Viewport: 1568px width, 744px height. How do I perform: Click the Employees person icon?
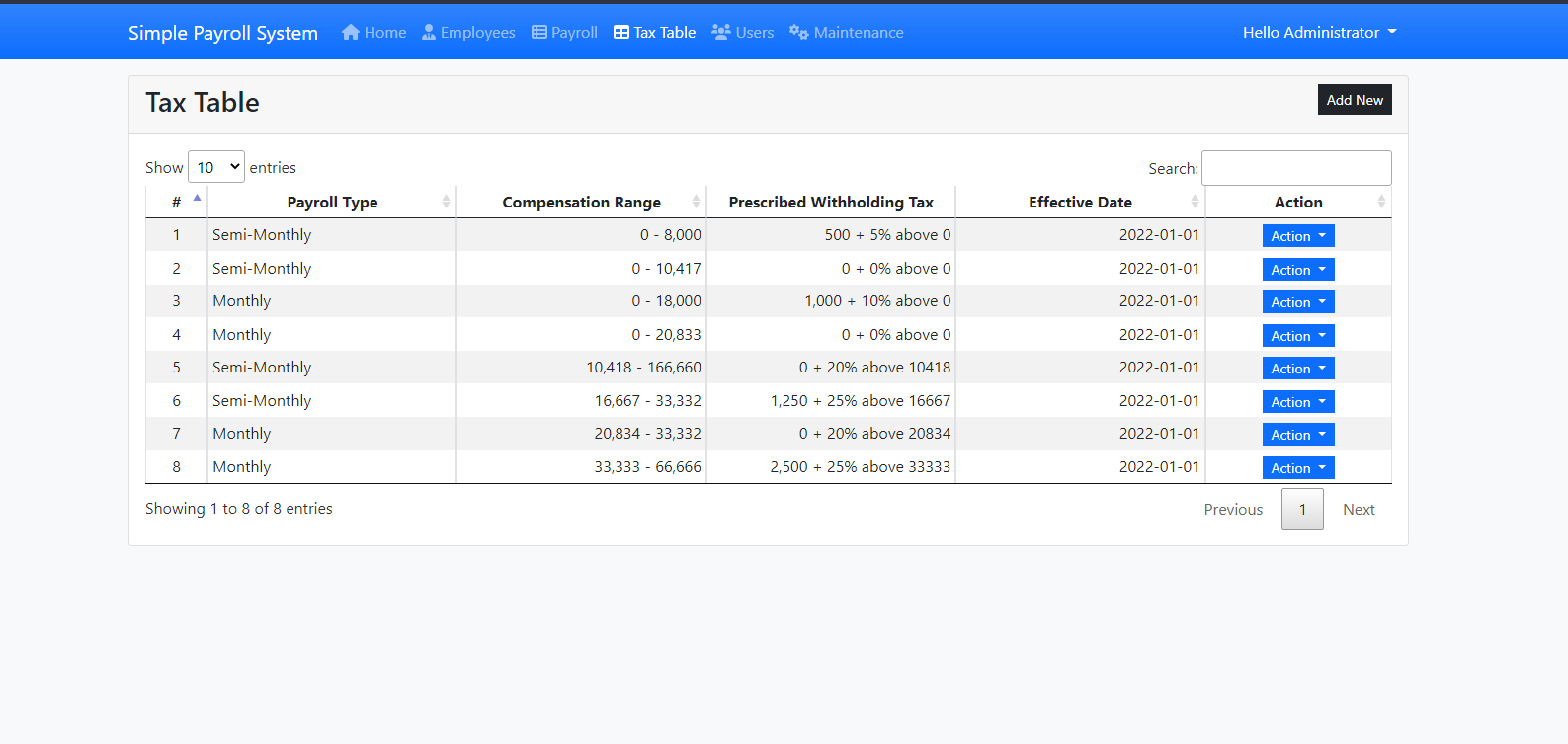429,32
